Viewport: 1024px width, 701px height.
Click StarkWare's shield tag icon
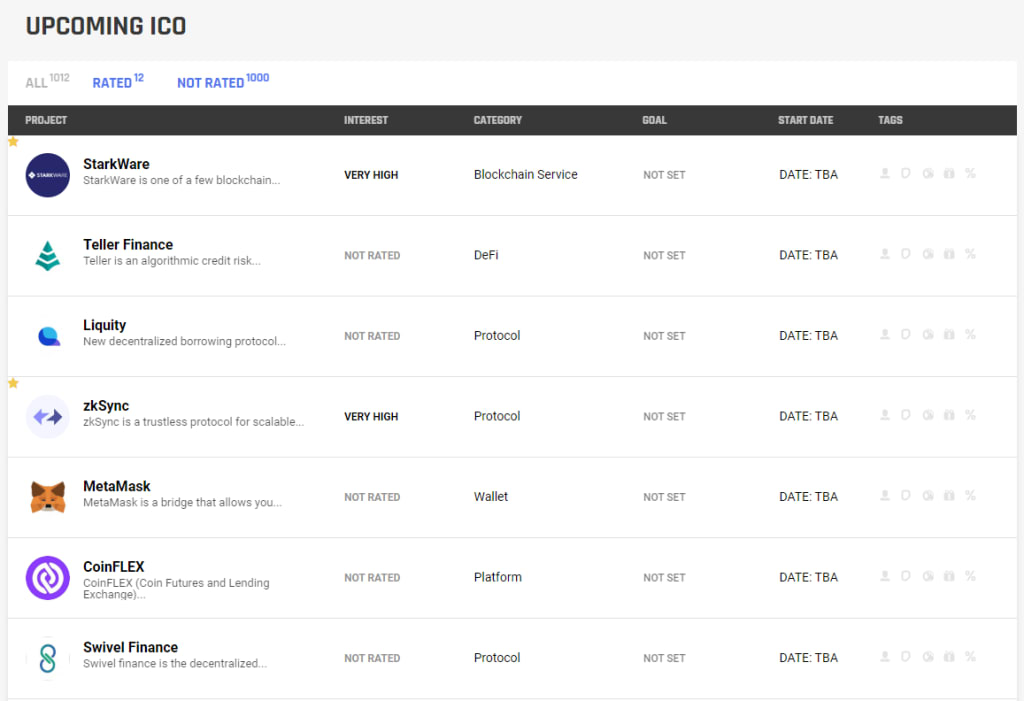[x=906, y=173]
